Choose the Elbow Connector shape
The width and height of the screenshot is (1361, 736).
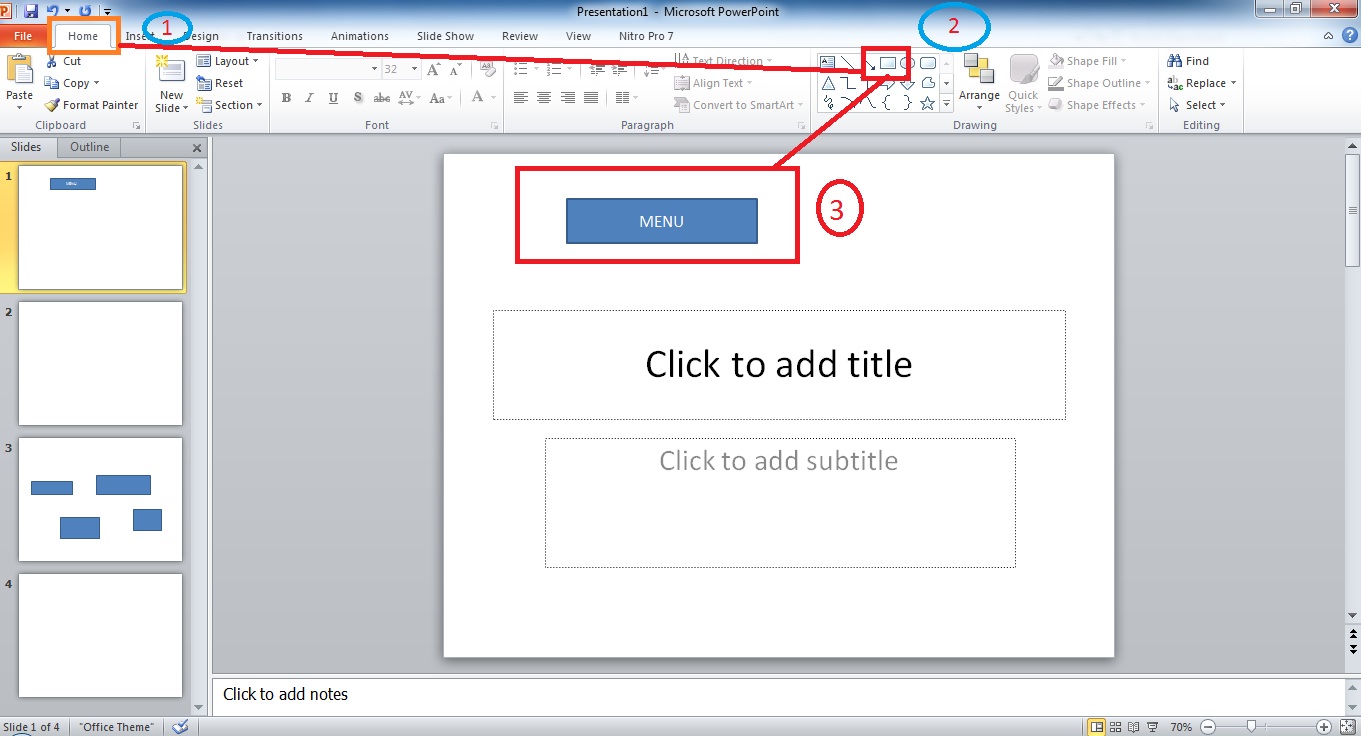(x=848, y=83)
